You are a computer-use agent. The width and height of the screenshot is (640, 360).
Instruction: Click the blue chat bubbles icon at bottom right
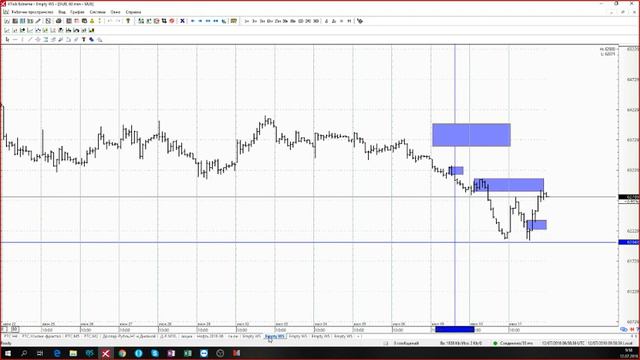(624, 329)
